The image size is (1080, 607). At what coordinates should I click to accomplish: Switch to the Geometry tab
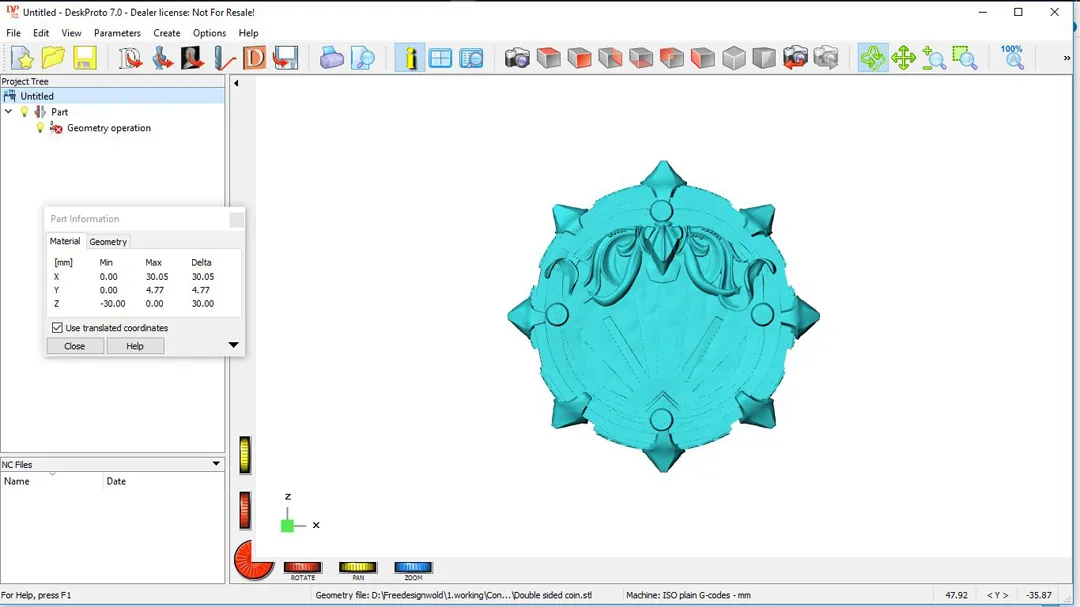[108, 242]
